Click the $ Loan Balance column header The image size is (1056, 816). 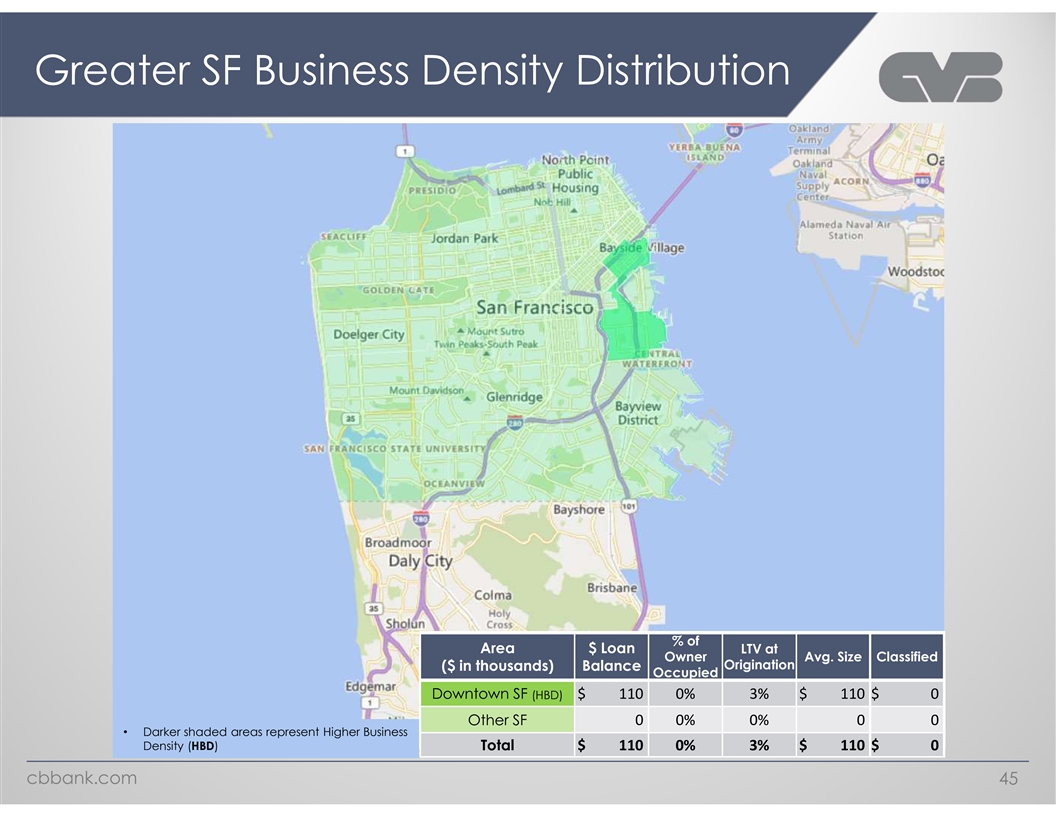click(611, 657)
